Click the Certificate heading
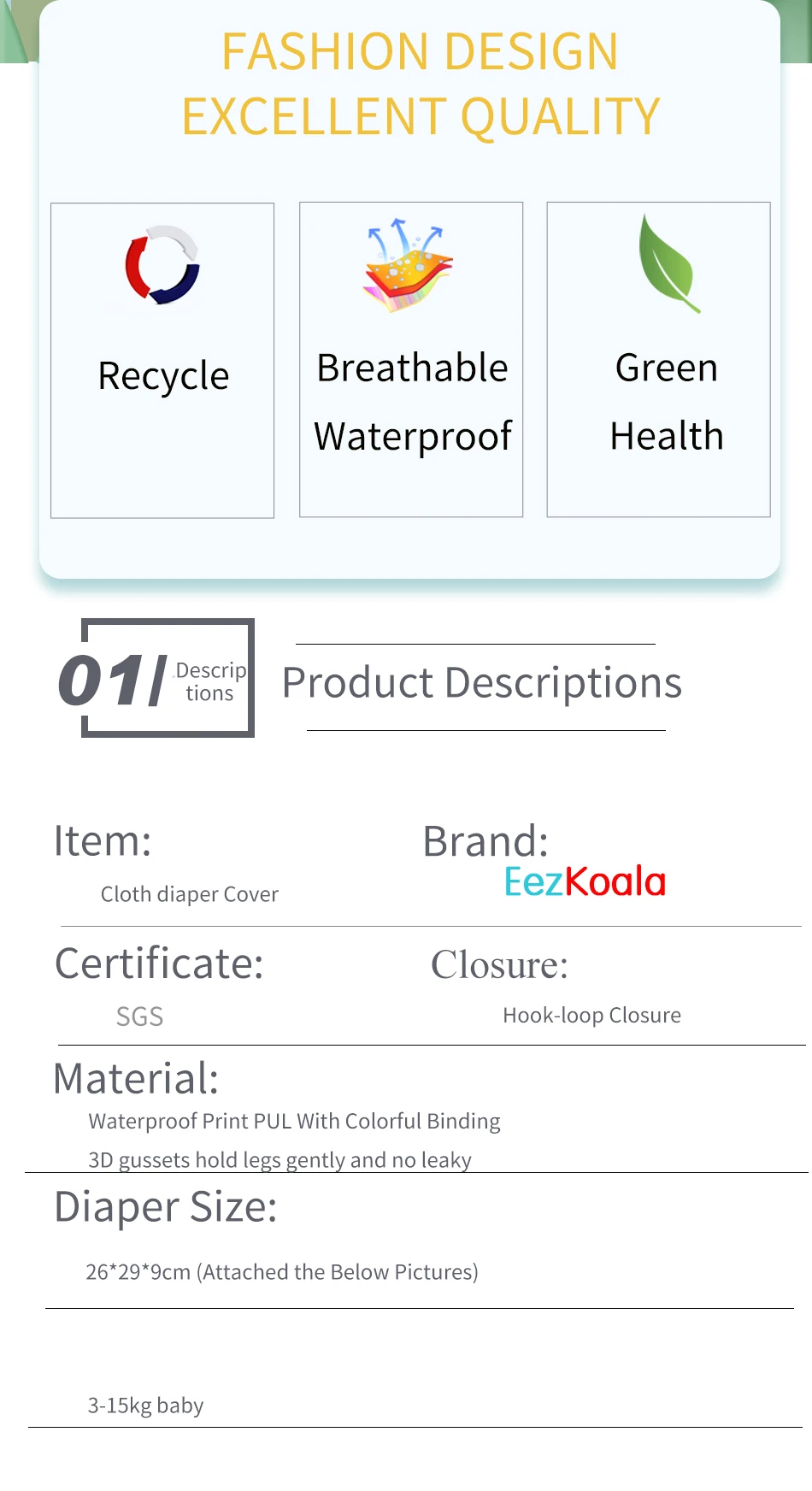This screenshot has width=812, height=1491. pos(159,964)
